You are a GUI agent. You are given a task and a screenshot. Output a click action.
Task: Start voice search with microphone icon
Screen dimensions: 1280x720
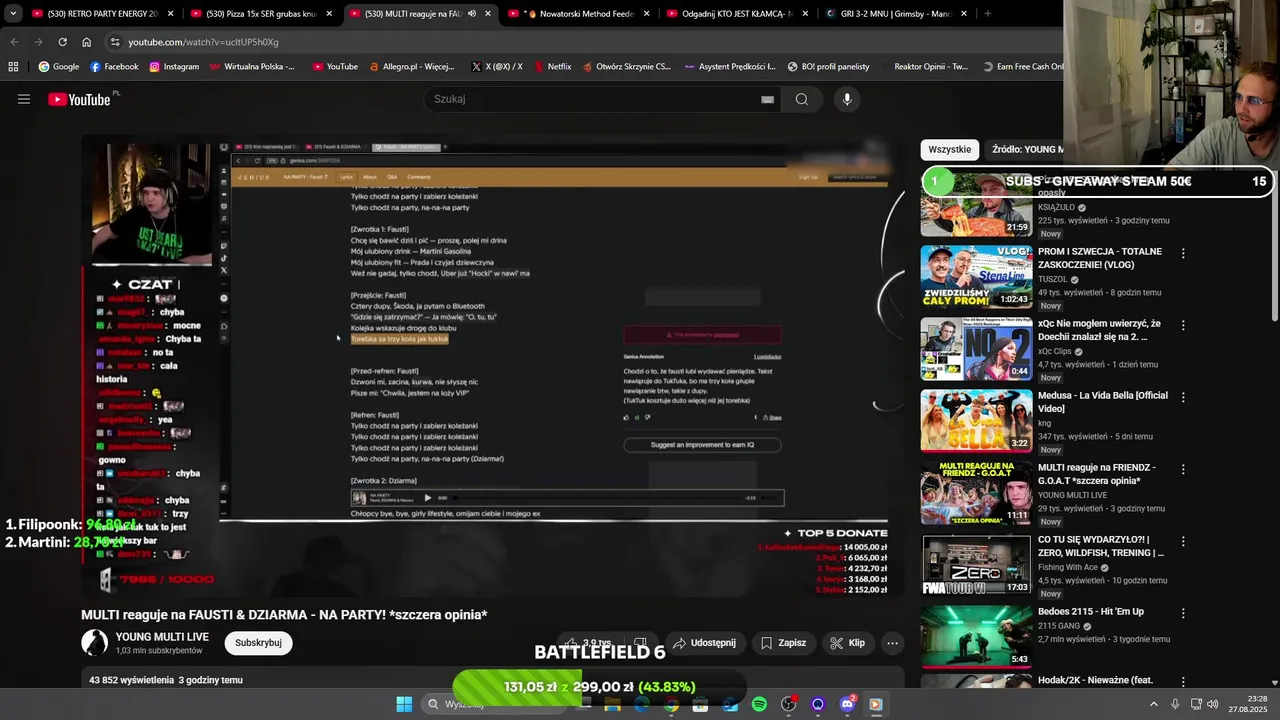847,99
